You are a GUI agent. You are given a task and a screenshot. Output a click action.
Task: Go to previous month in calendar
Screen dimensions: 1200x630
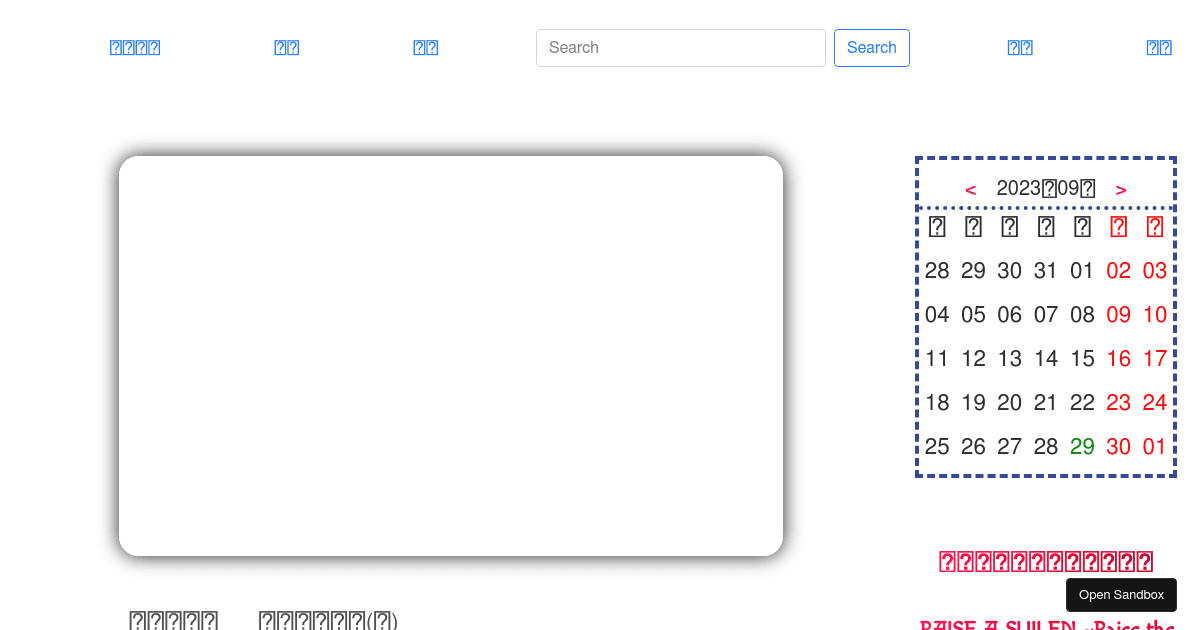971,189
